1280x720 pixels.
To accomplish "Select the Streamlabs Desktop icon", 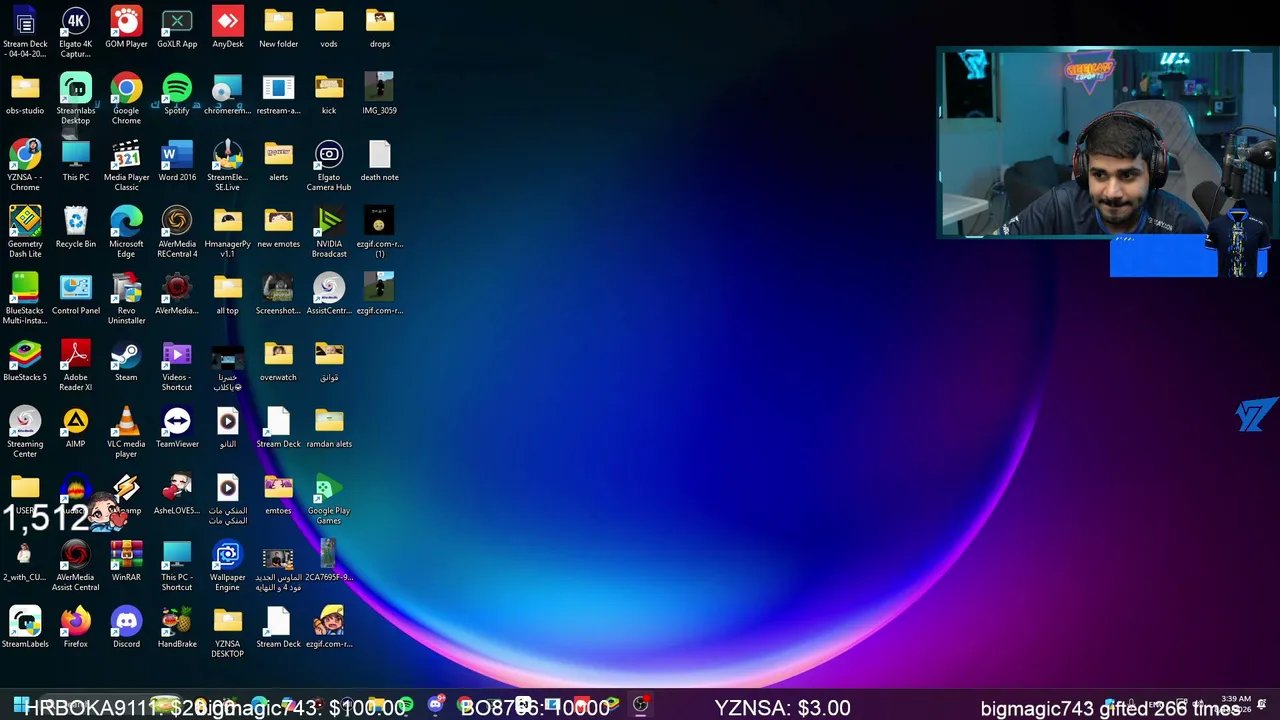I will pyautogui.click(x=75, y=99).
